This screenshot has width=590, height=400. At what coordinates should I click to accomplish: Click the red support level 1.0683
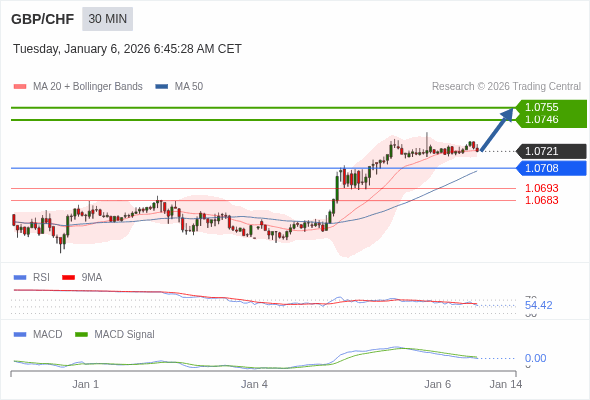click(541, 200)
